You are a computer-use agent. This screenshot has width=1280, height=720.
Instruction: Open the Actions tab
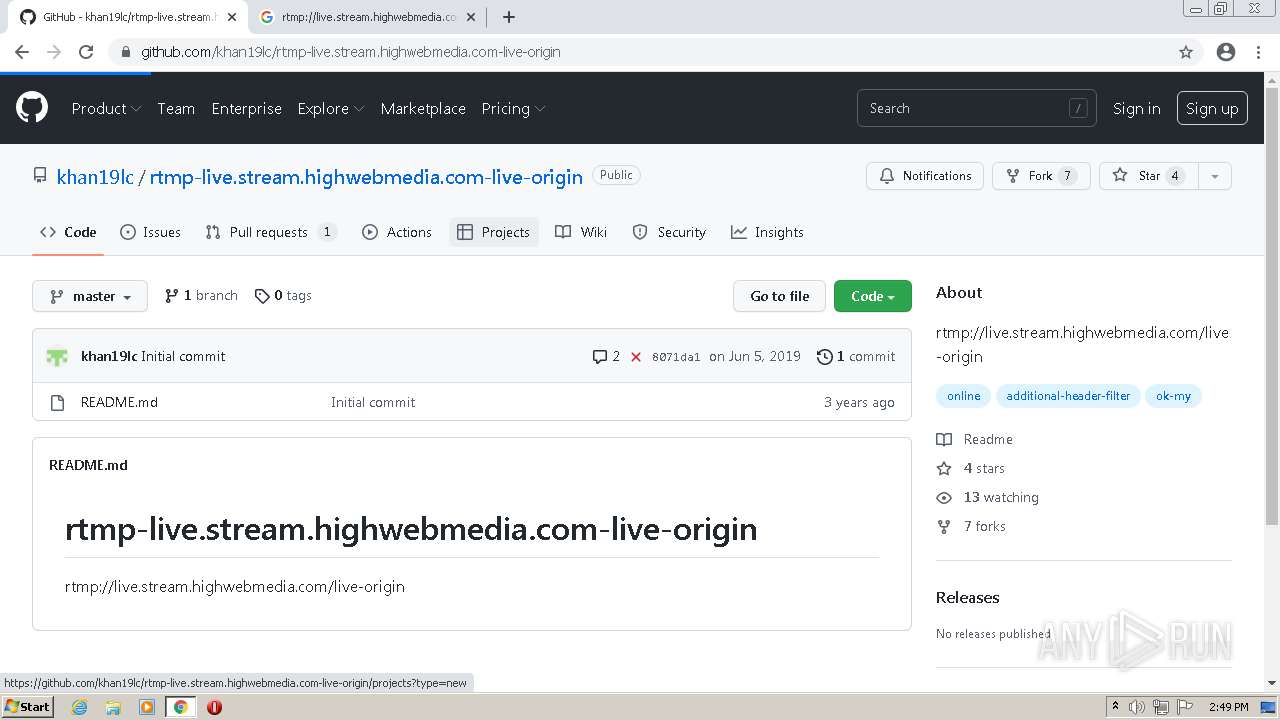click(x=397, y=232)
